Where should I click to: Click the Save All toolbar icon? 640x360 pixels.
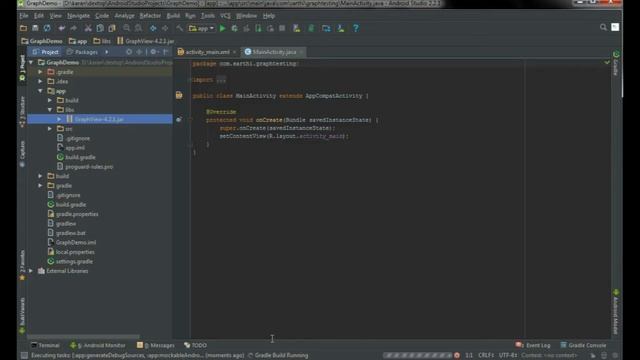(35, 28)
